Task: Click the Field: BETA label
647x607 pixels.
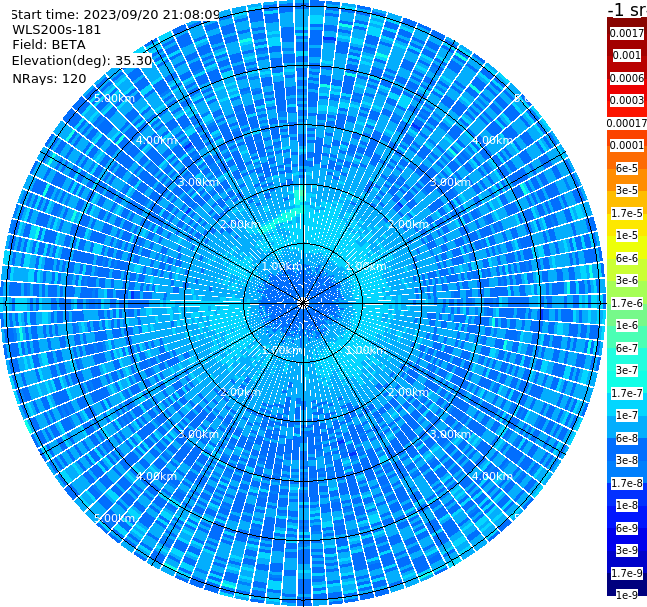Action: (x=49, y=45)
